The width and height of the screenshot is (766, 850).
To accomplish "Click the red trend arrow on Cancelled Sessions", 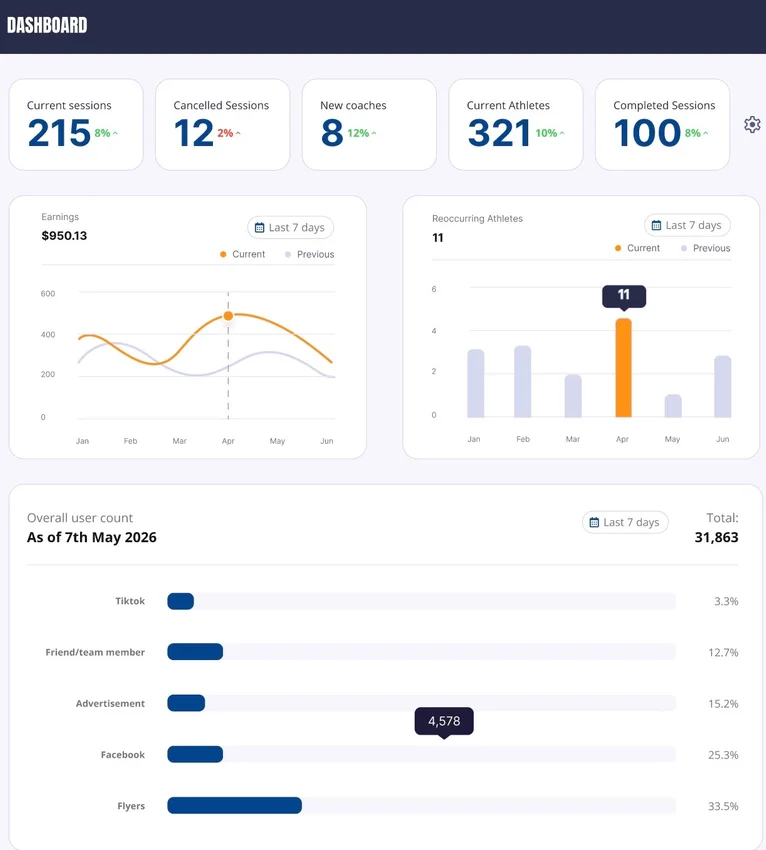I will pos(238,133).
